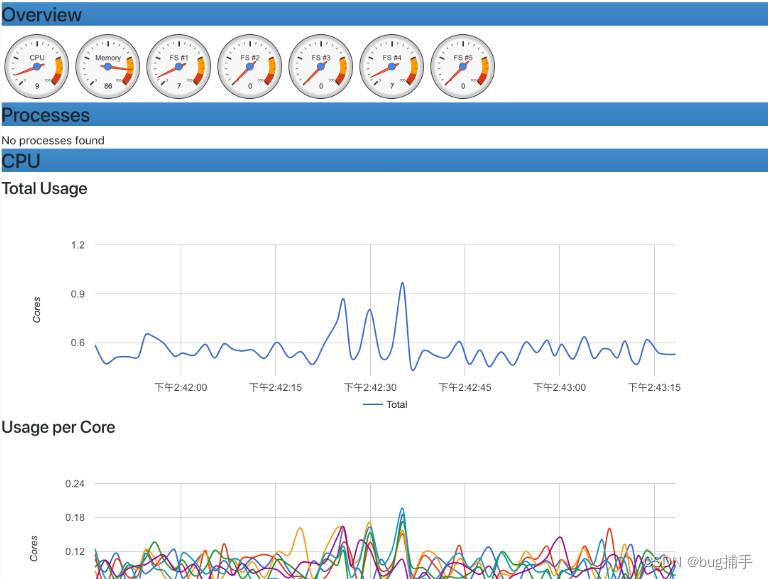Click the CPU section header
This screenshot has height=579, width=768.
tap(384, 161)
